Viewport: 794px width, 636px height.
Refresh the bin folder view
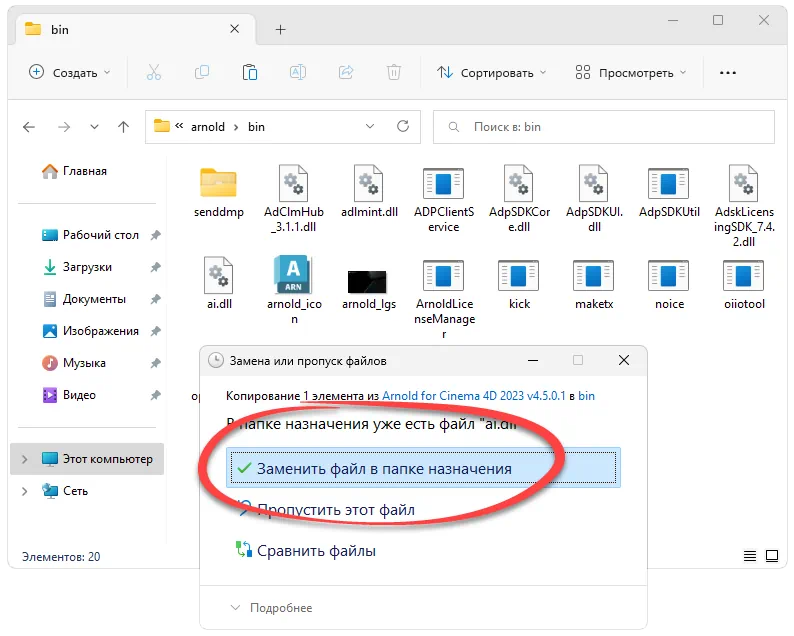tap(403, 127)
